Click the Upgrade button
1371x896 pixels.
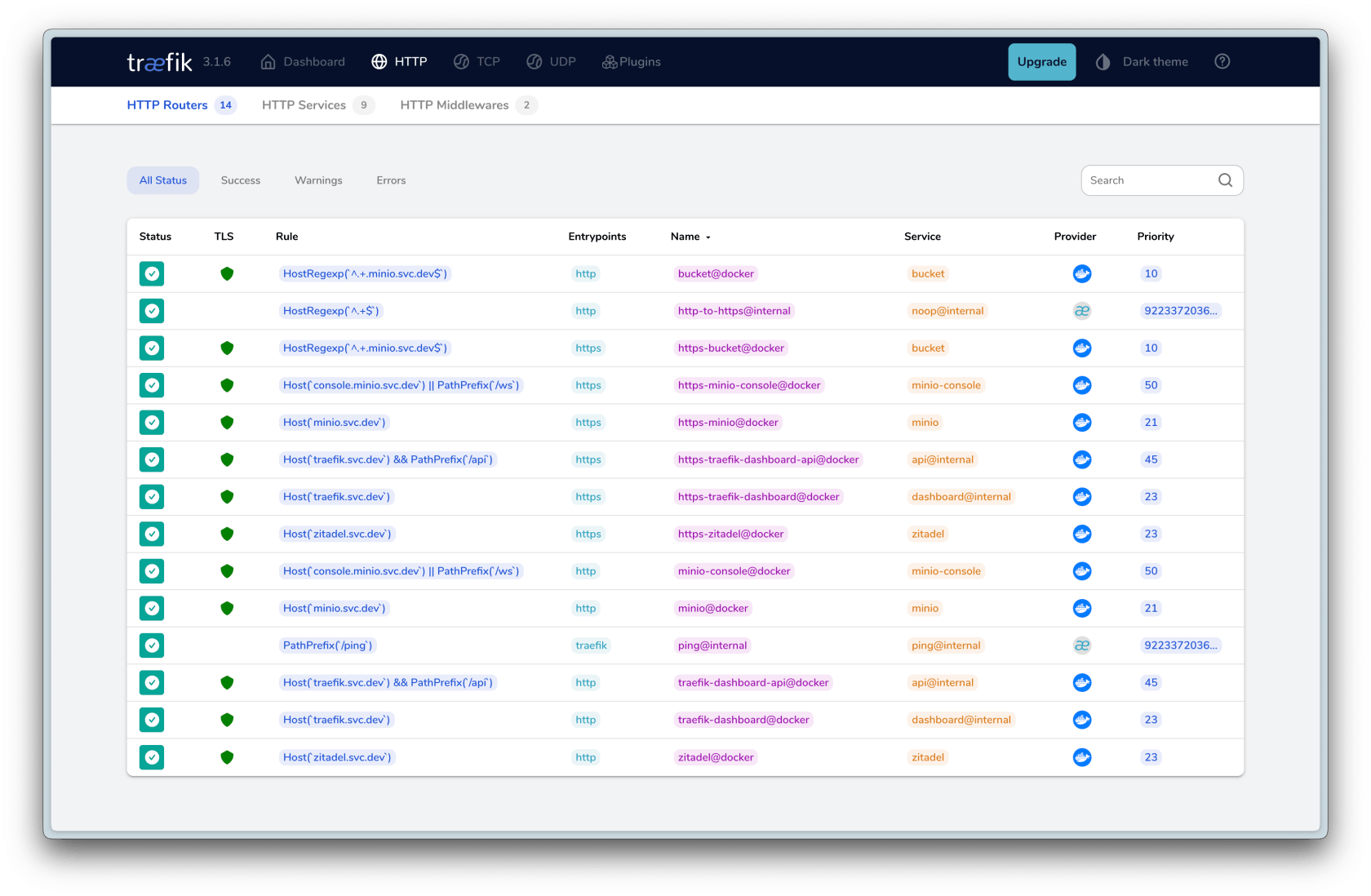click(x=1041, y=62)
